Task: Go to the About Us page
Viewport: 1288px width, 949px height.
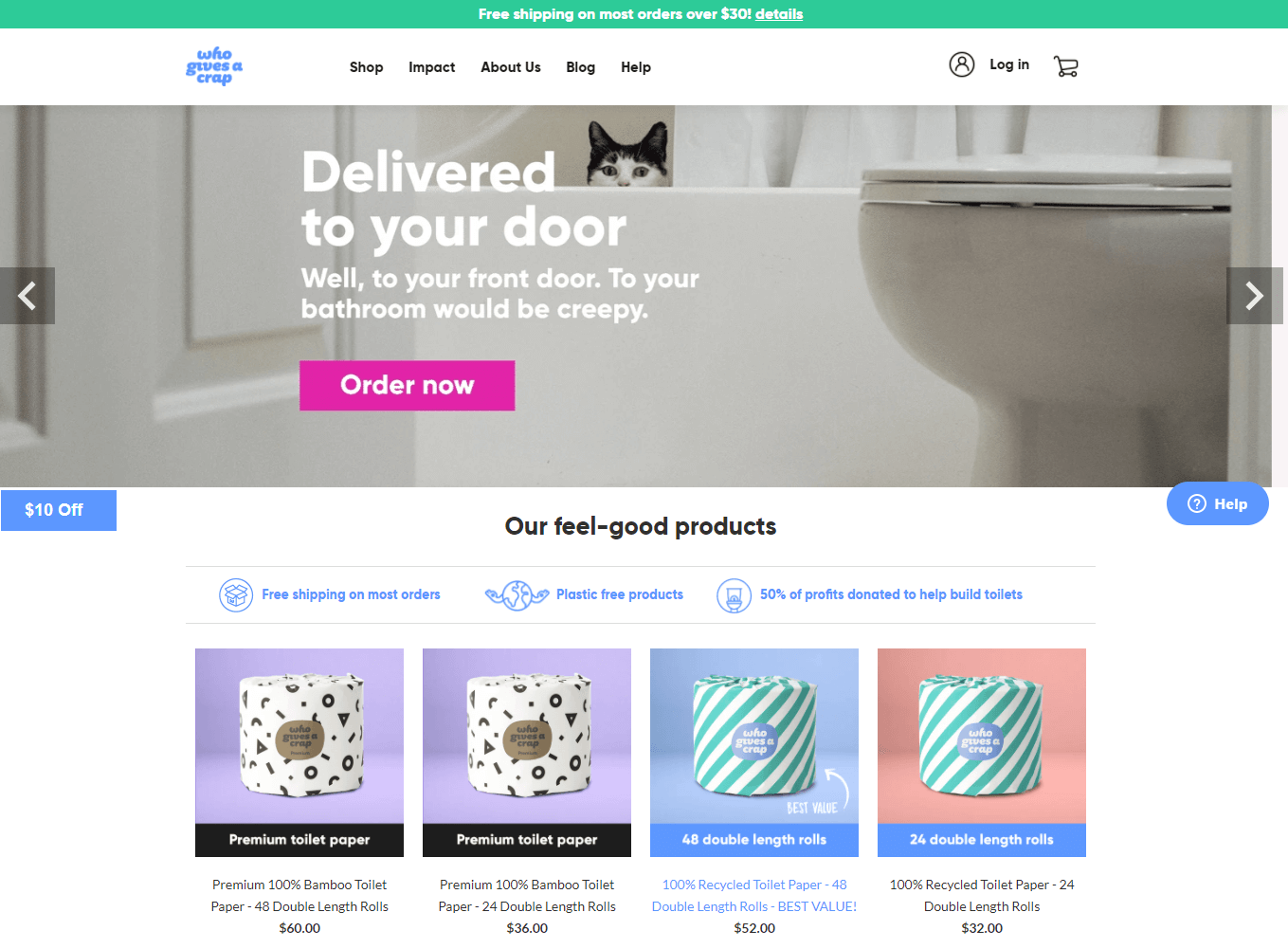Action: click(511, 67)
